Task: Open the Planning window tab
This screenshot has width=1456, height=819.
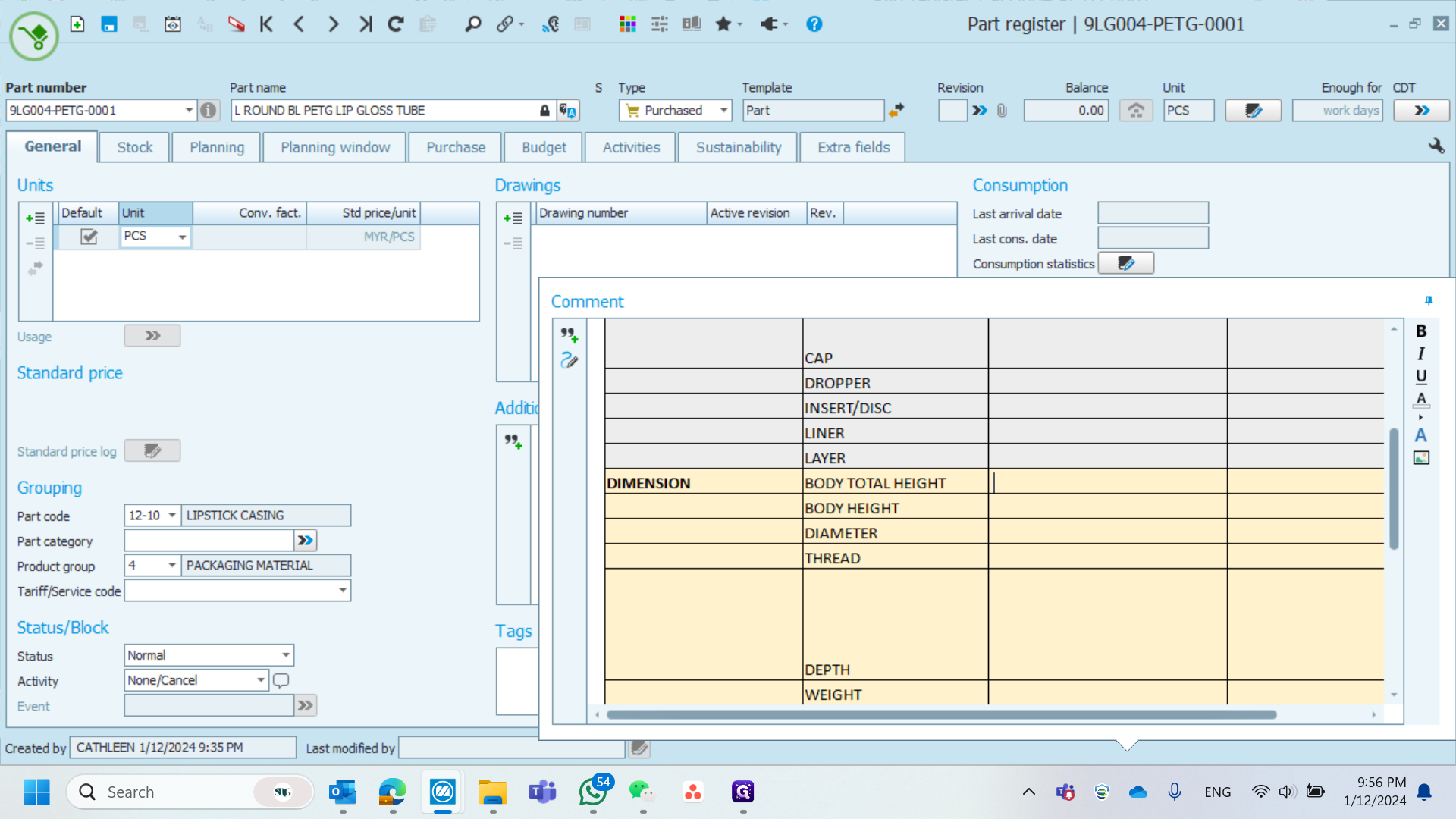Action: (335, 147)
